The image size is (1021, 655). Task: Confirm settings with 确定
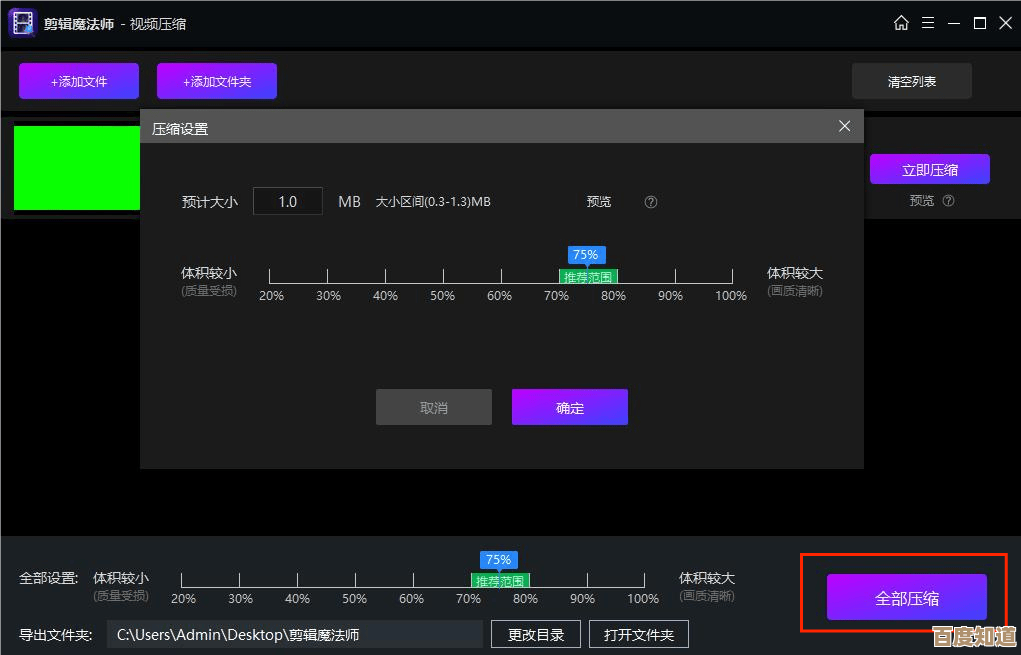click(x=569, y=407)
